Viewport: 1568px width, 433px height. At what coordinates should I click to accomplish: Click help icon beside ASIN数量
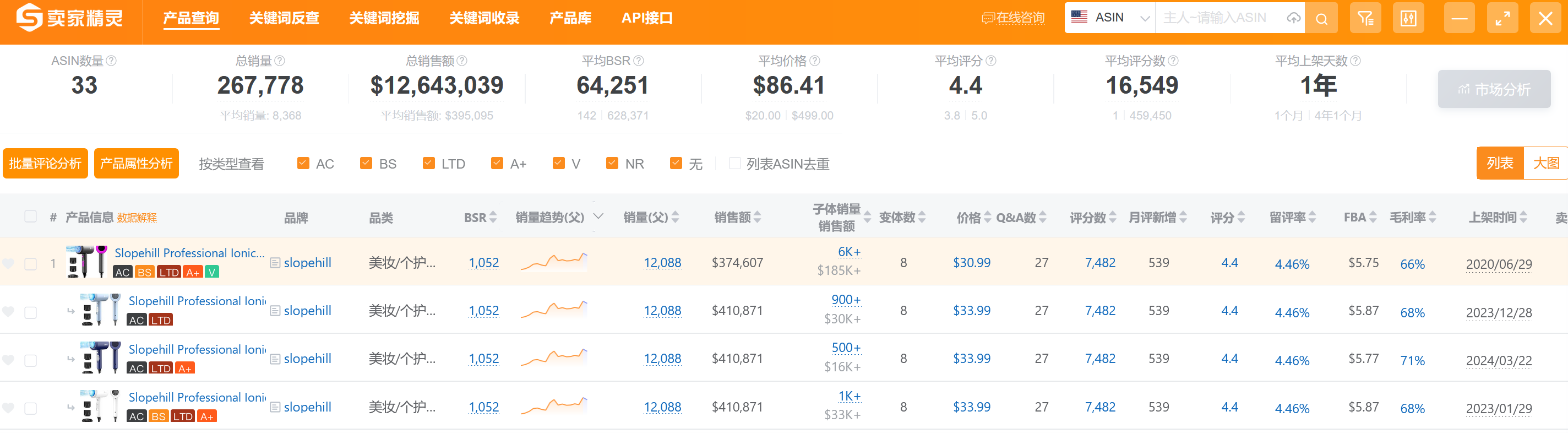click(x=111, y=61)
